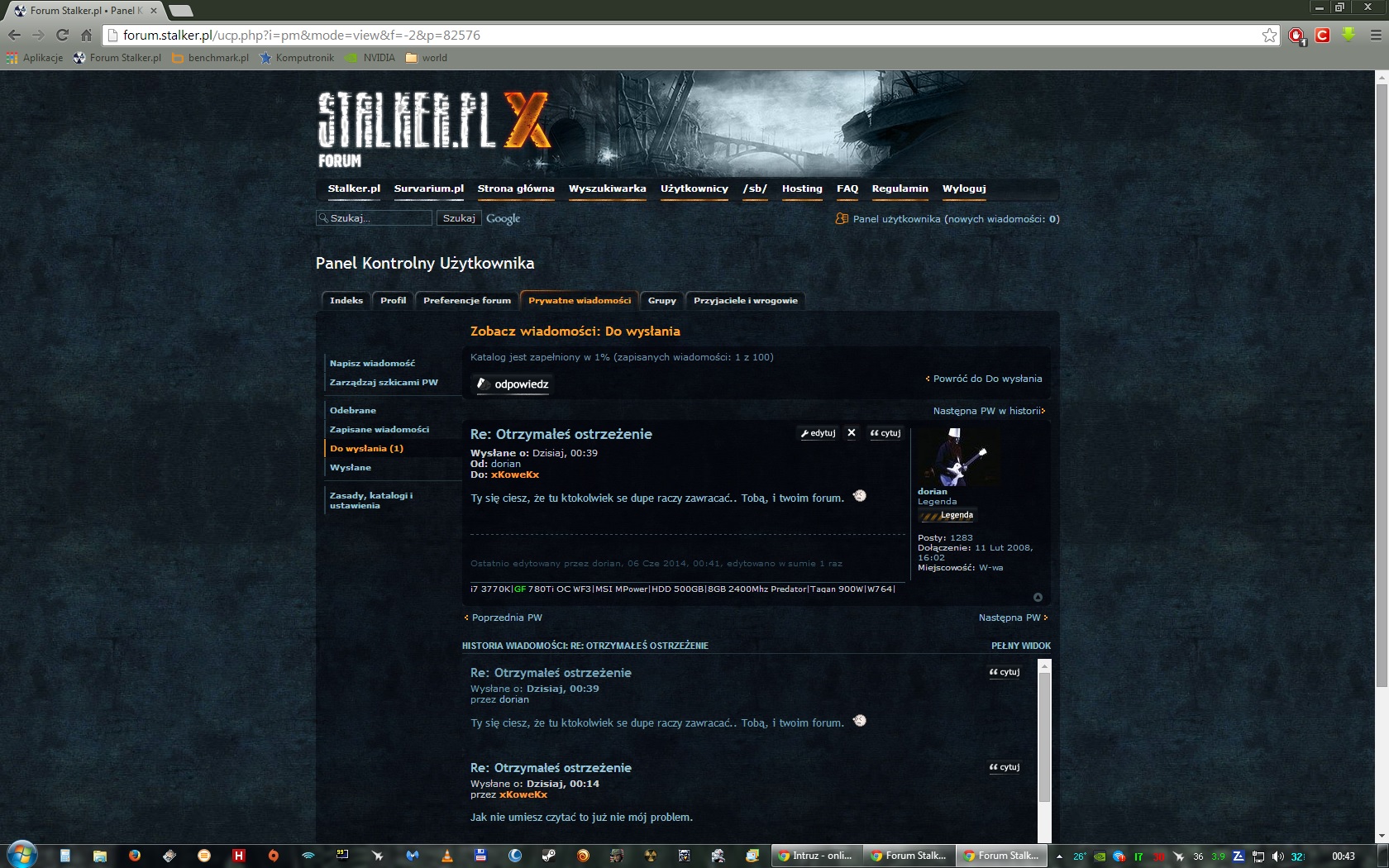The image size is (1389, 868).
Task: Open Steam from the taskbar
Action: click(x=549, y=856)
